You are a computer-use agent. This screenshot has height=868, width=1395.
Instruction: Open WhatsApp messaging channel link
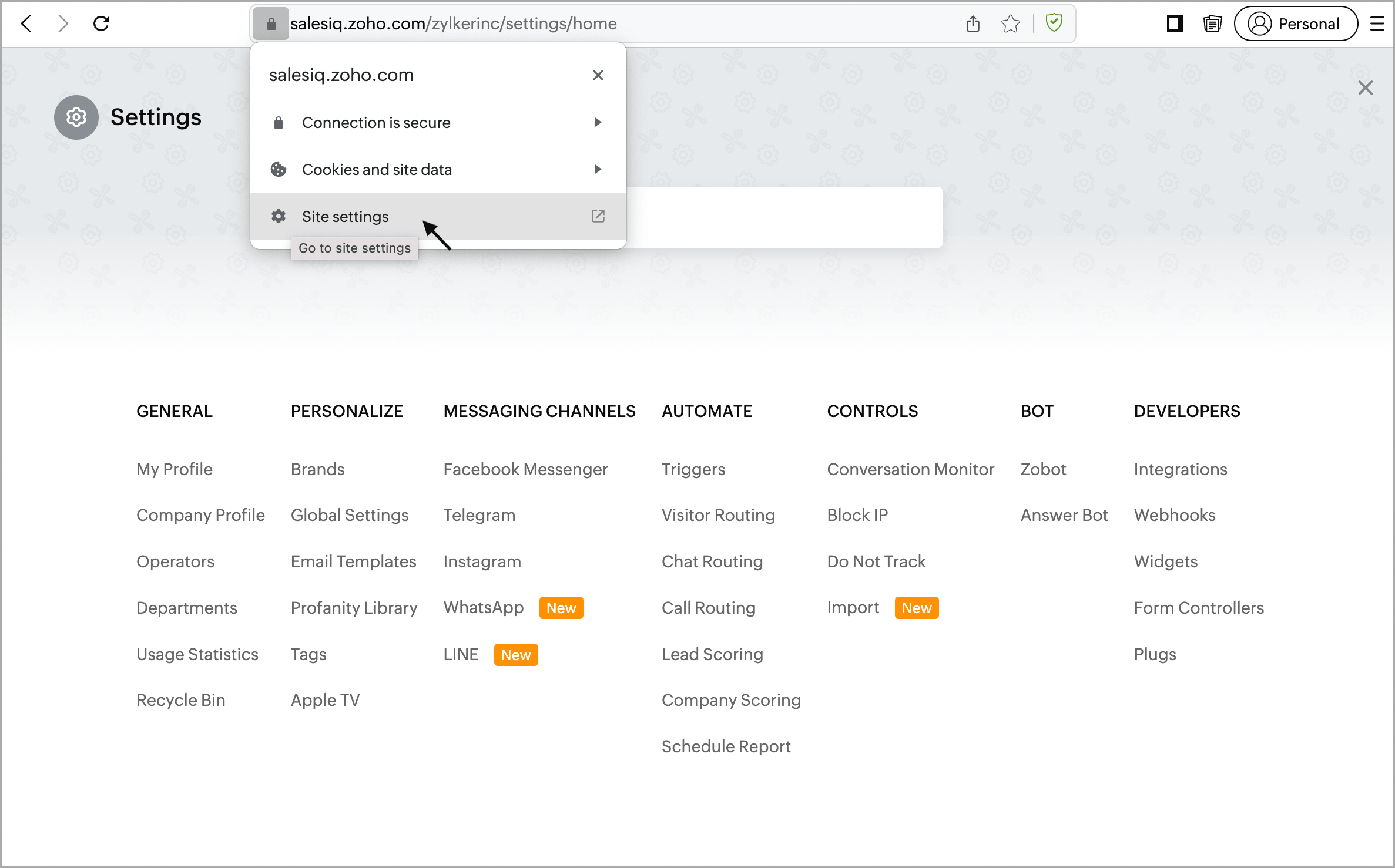point(484,607)
